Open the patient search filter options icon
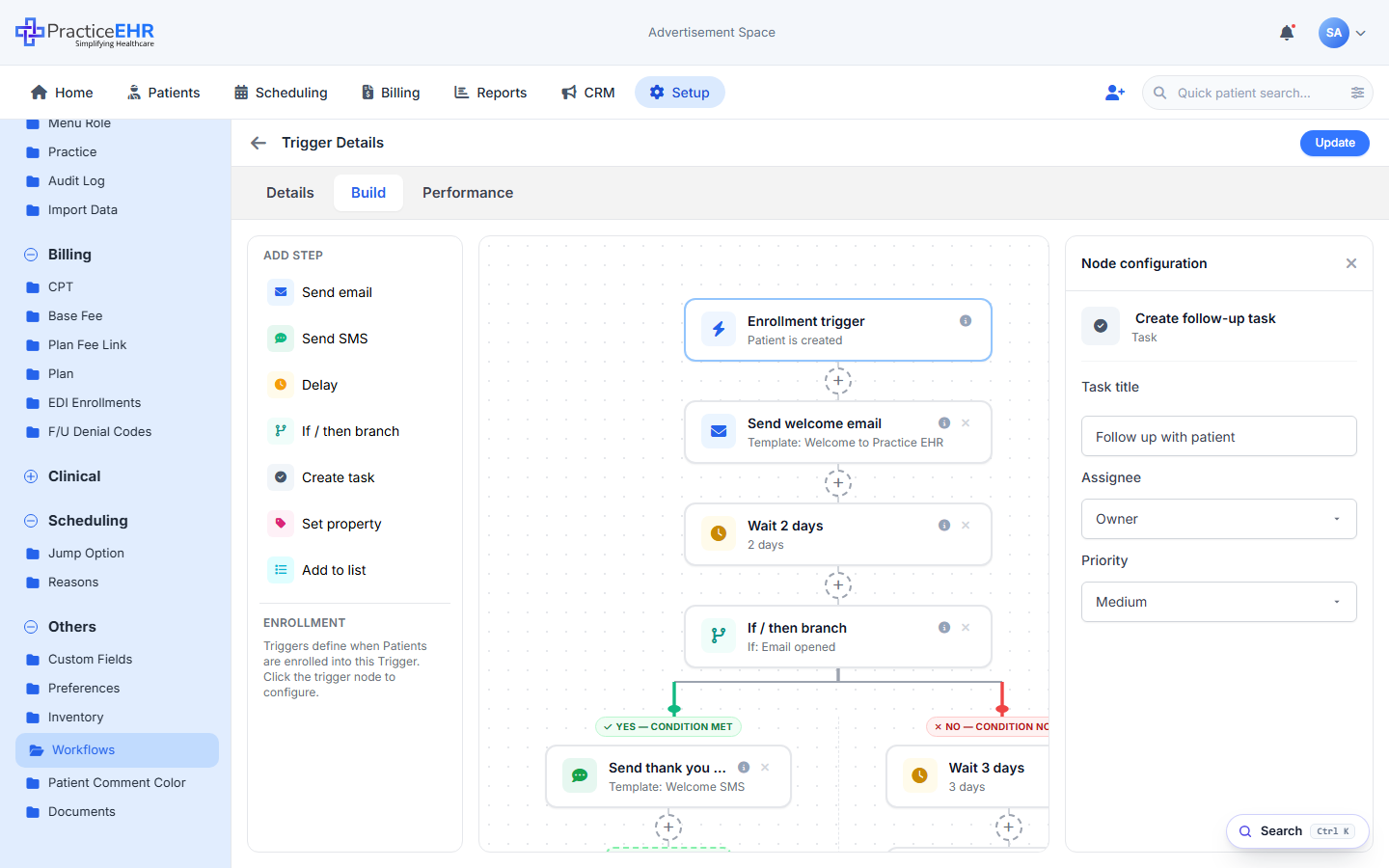 [1357, 93]
